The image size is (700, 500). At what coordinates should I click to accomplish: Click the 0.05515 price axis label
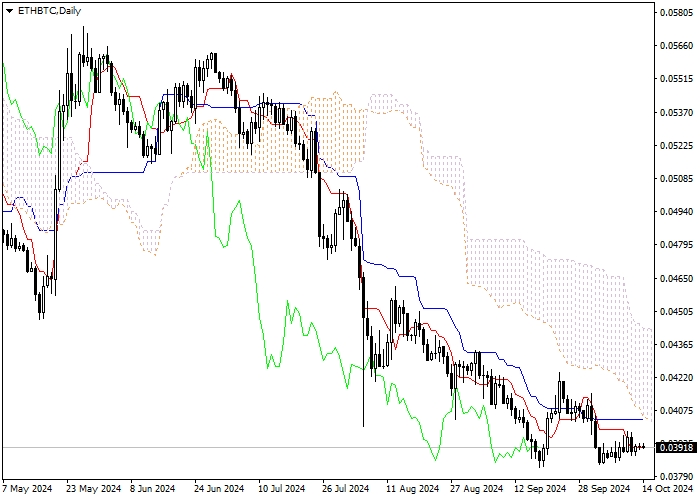677,79
